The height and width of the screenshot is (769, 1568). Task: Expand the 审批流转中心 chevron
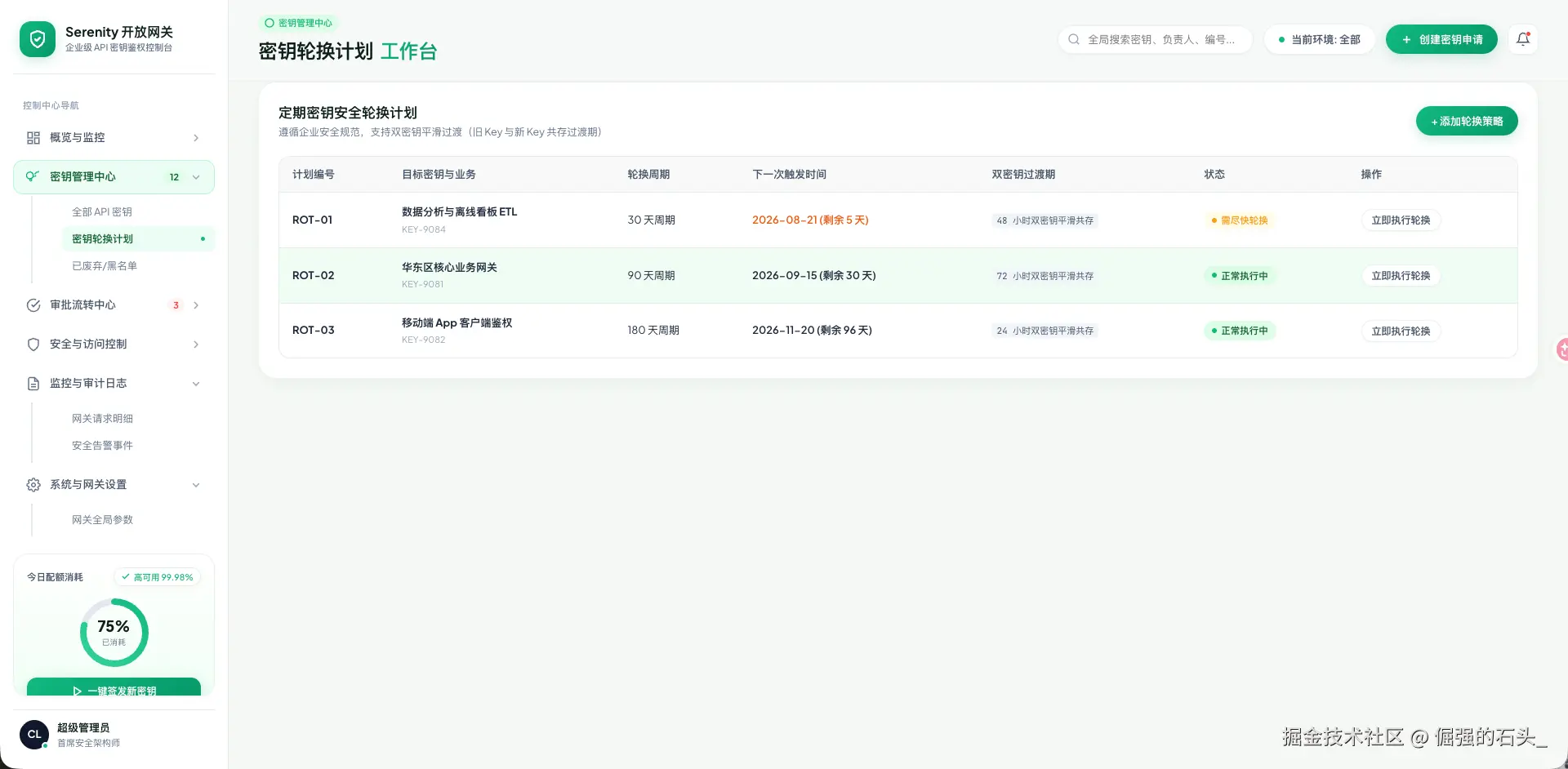pos(196,305)
